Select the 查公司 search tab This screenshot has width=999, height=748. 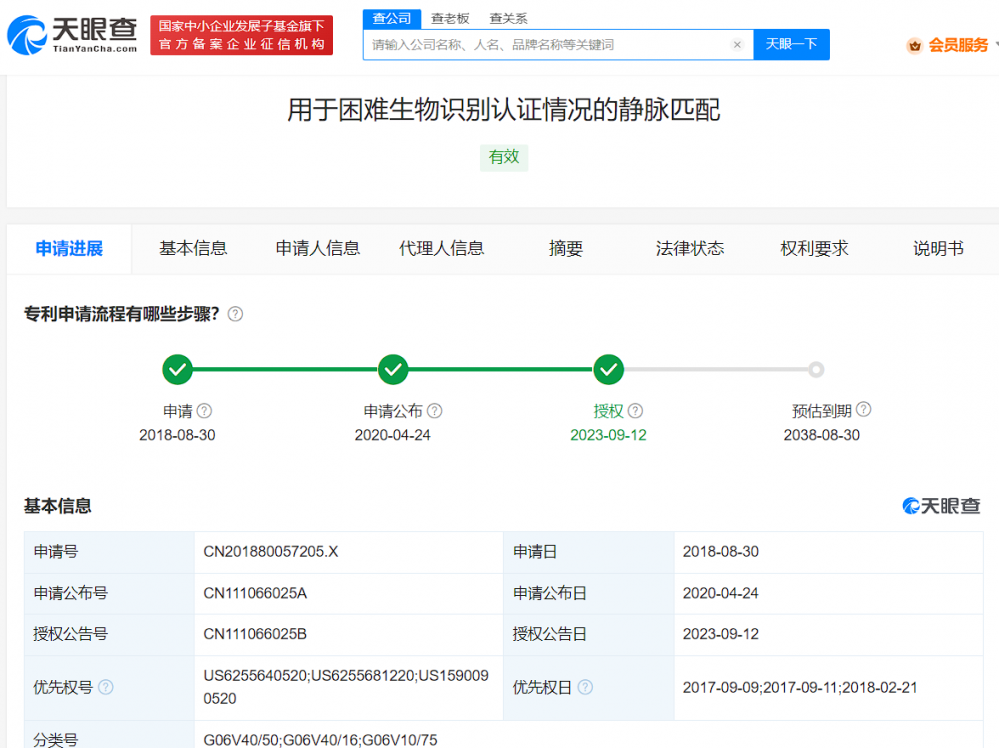[392, 18]
